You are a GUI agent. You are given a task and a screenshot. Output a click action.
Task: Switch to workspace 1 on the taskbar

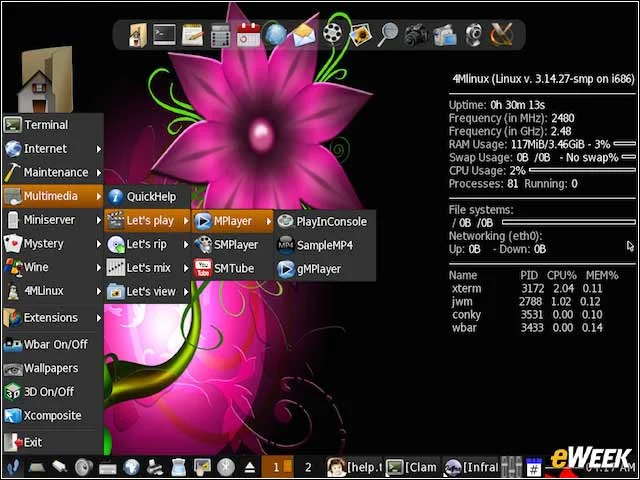pos(278,467)
